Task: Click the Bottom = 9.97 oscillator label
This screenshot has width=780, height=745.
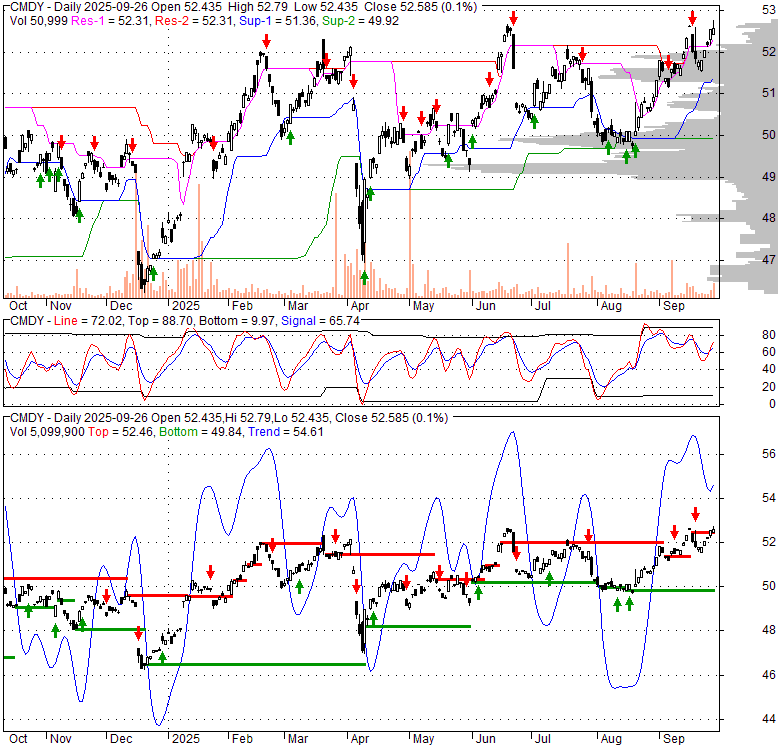Action: [237, 321]
